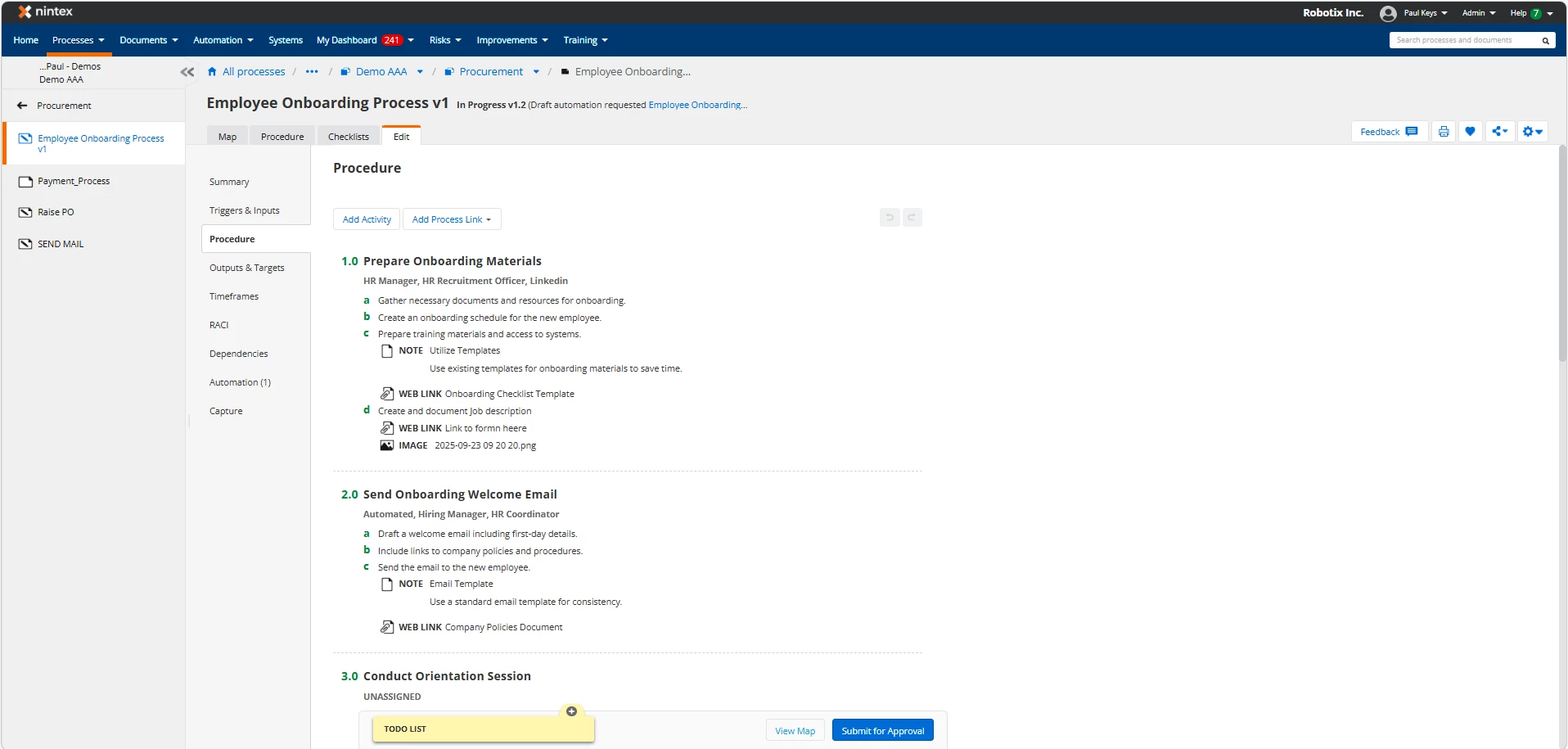This screenshot has width=1568, height=749.
Task: Click the Add Activity button
Action: click(x=367, y=219)
